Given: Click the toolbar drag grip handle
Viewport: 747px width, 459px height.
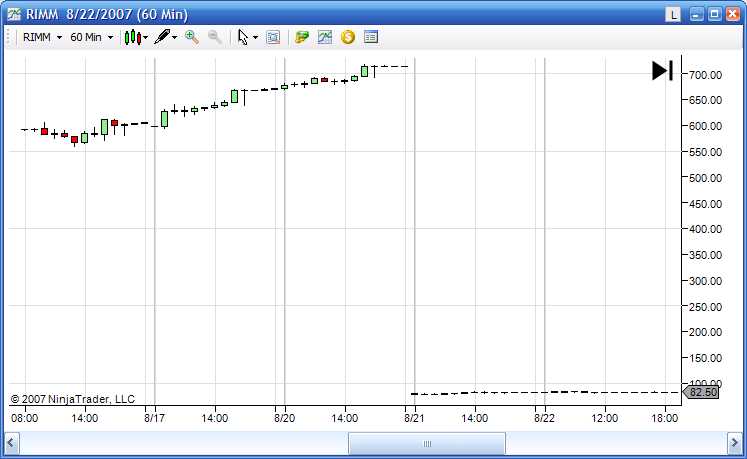Looking at the screenshot, I should [x=8, y=37].
